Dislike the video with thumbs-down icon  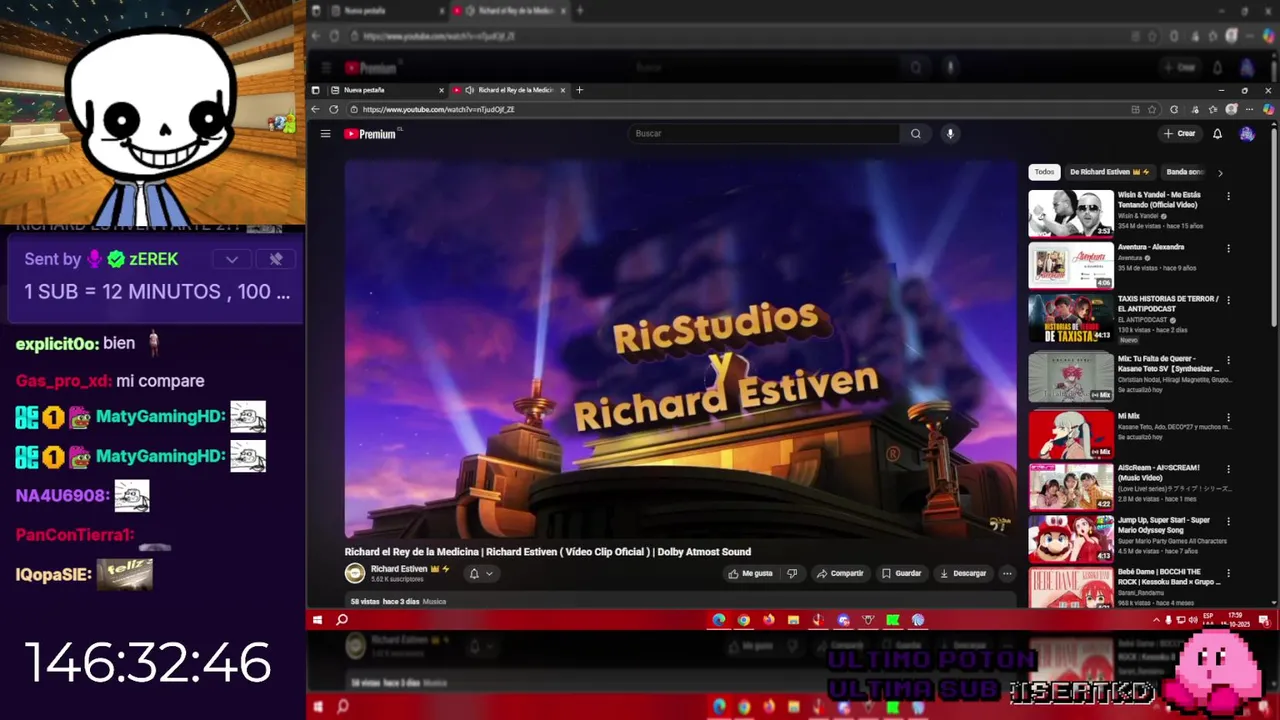[x=792, y=573]
